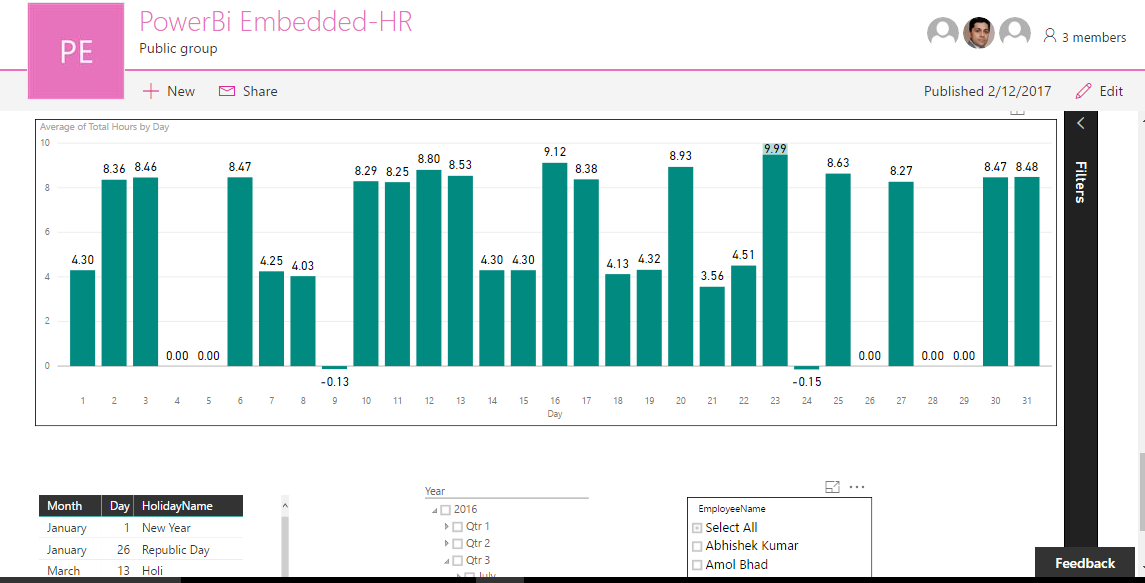Collapse the 2016 tree node
The height and width of the screenshot is (583, 1145).
434,511
